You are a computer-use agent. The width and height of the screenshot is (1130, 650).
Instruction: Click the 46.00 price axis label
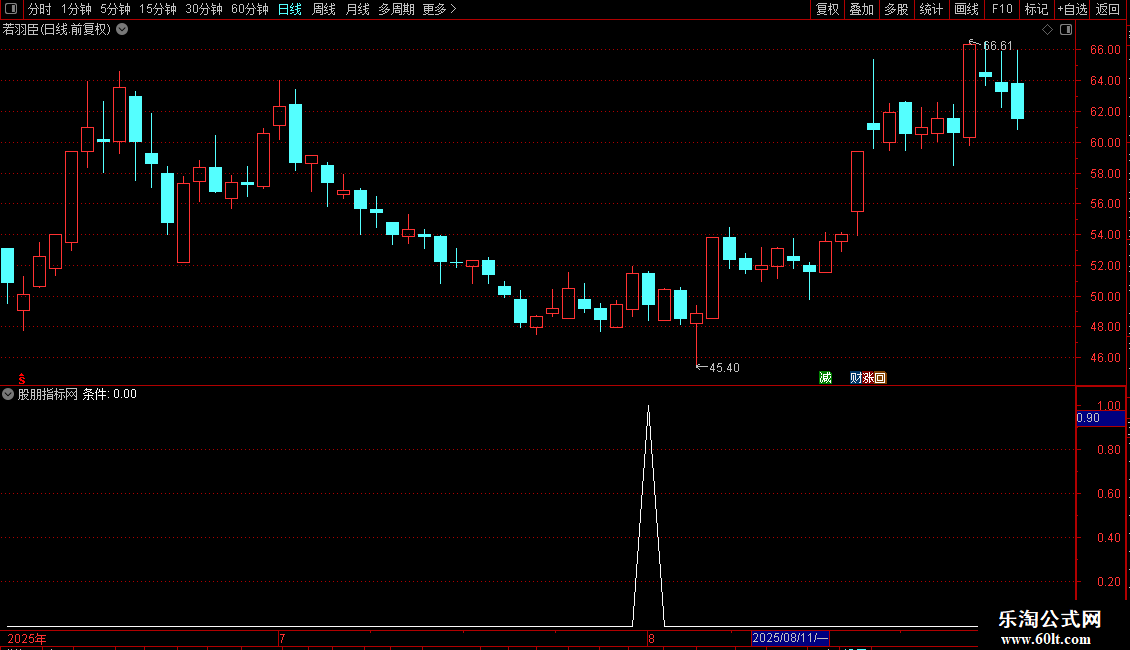point(1105,358)
